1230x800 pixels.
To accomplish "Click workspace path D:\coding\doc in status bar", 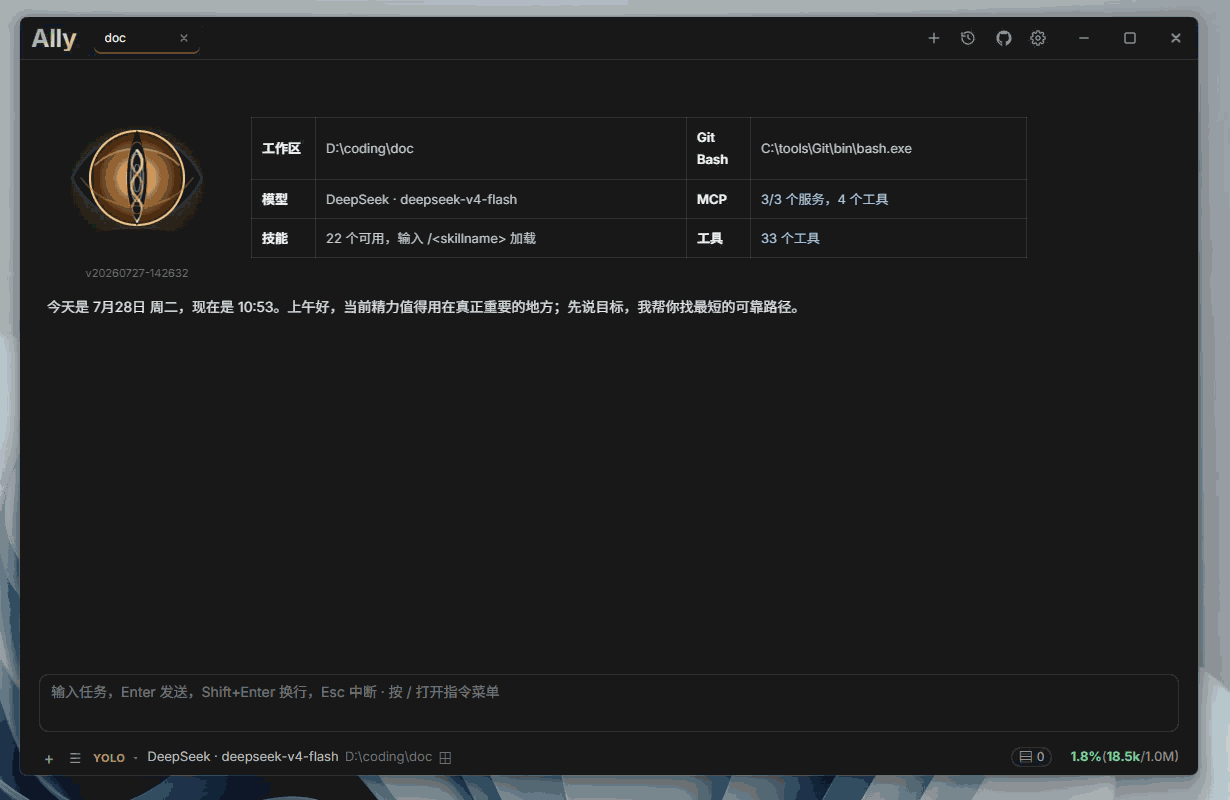I will (388, 757).
